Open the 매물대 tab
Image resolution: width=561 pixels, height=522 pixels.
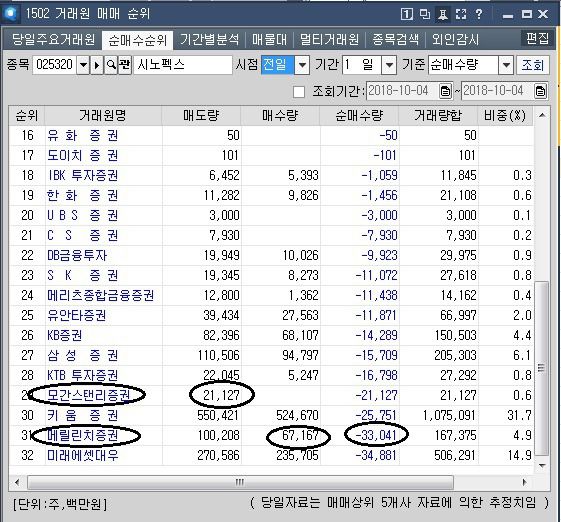point(269,39)
